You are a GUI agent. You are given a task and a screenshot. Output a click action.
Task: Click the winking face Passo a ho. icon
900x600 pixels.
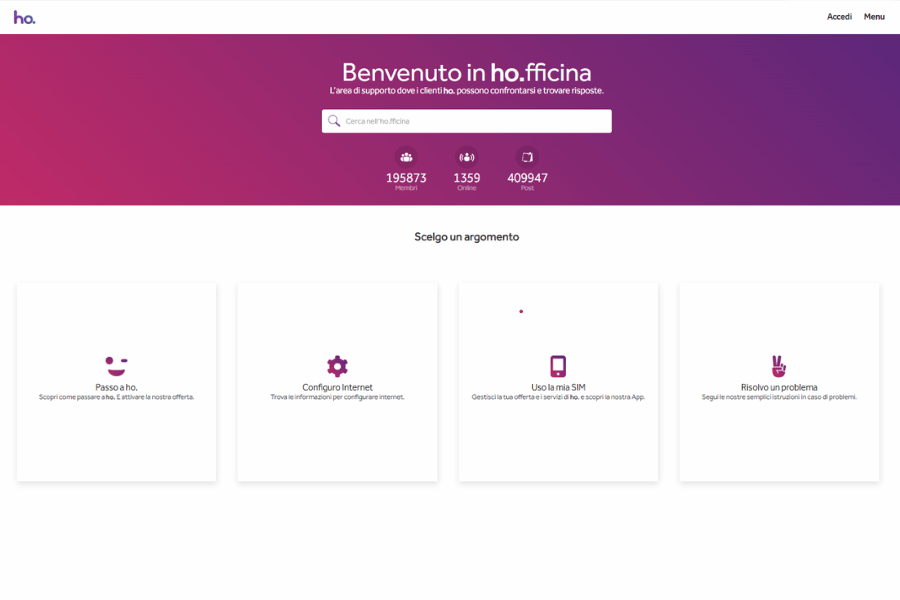pos(117,366)
